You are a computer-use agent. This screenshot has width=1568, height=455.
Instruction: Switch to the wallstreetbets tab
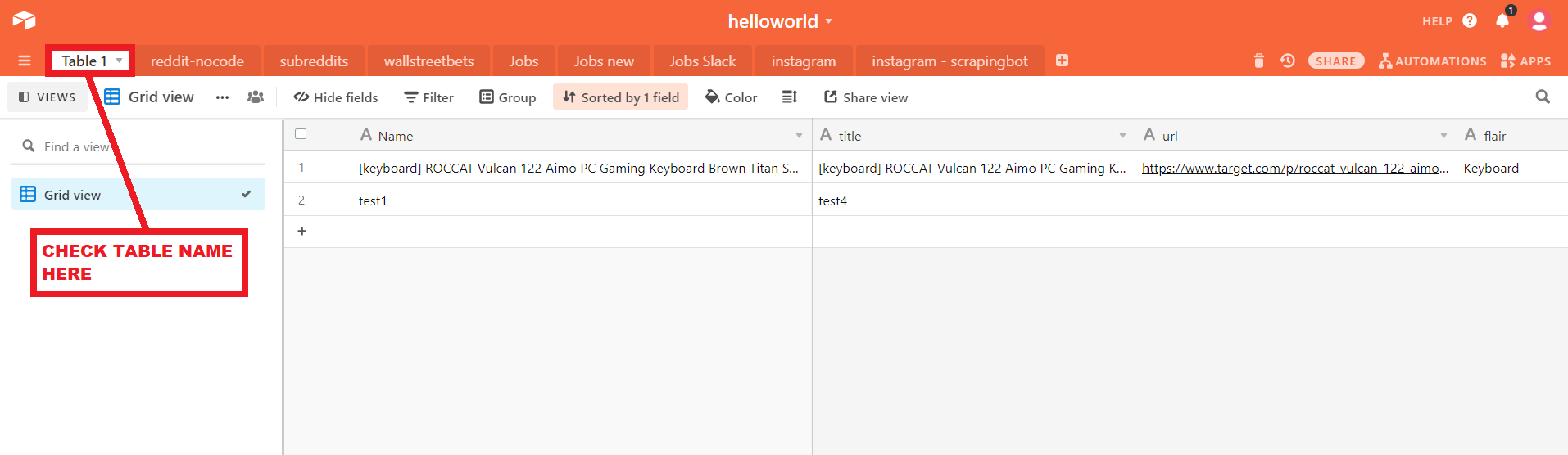(x=428, y=61)
